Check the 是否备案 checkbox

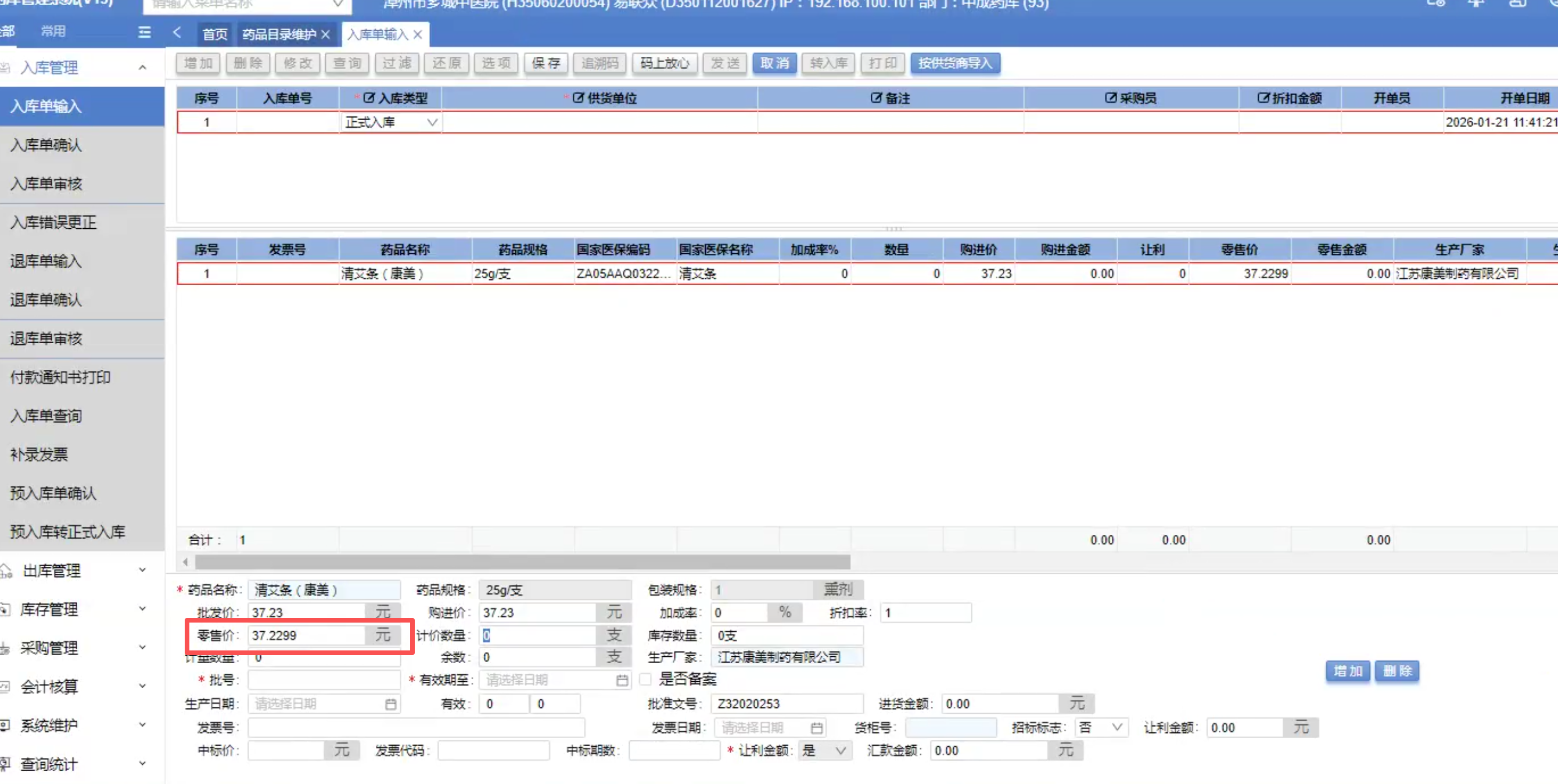pyautogui.click(x=645, y=679)
